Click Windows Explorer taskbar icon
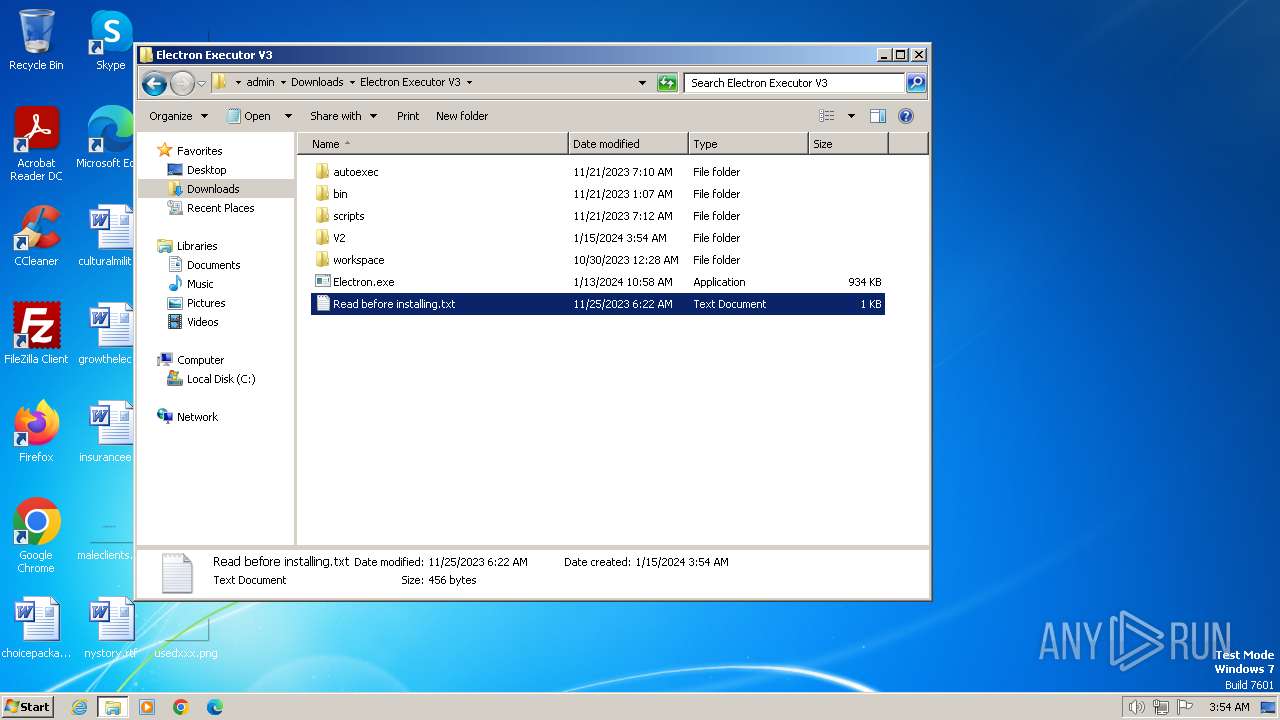Image resolution: width=1280 pixels, height=720 pixels. tap(112, 707)
